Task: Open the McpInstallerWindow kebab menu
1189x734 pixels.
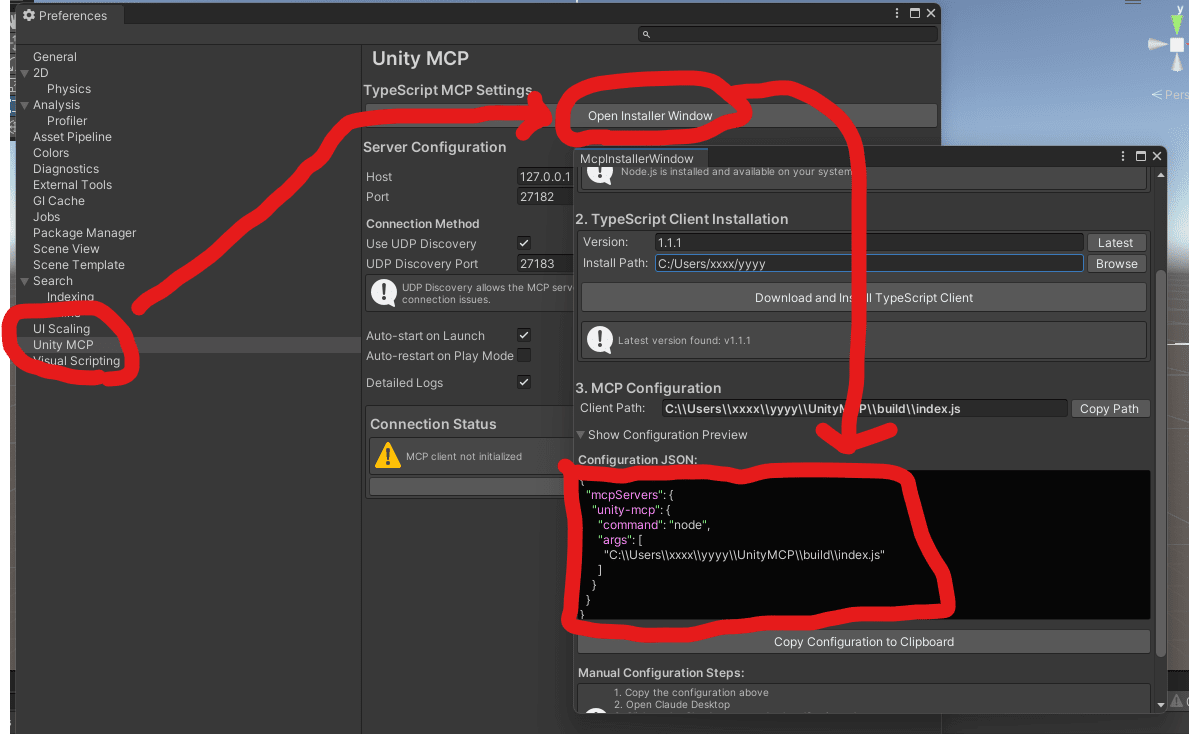Action: (1123, 155)
